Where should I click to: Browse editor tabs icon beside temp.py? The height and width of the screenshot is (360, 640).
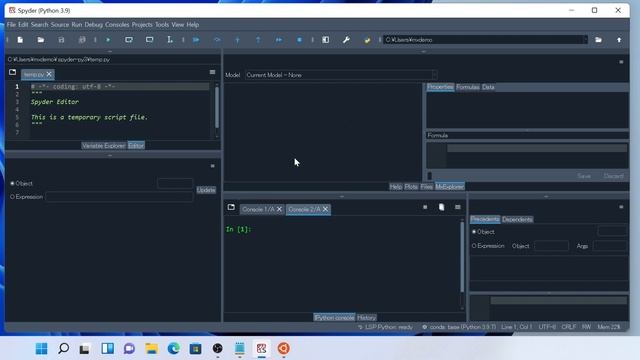[13, 72]
